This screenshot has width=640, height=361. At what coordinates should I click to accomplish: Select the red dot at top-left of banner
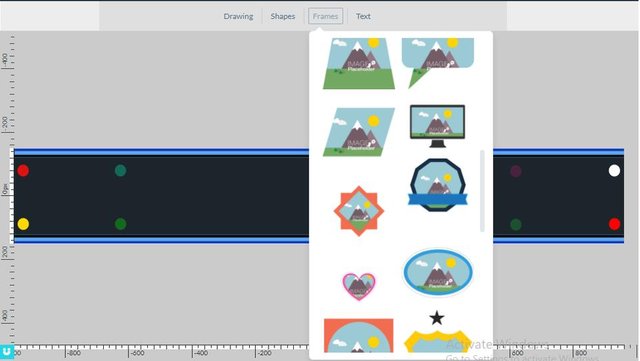23,170
